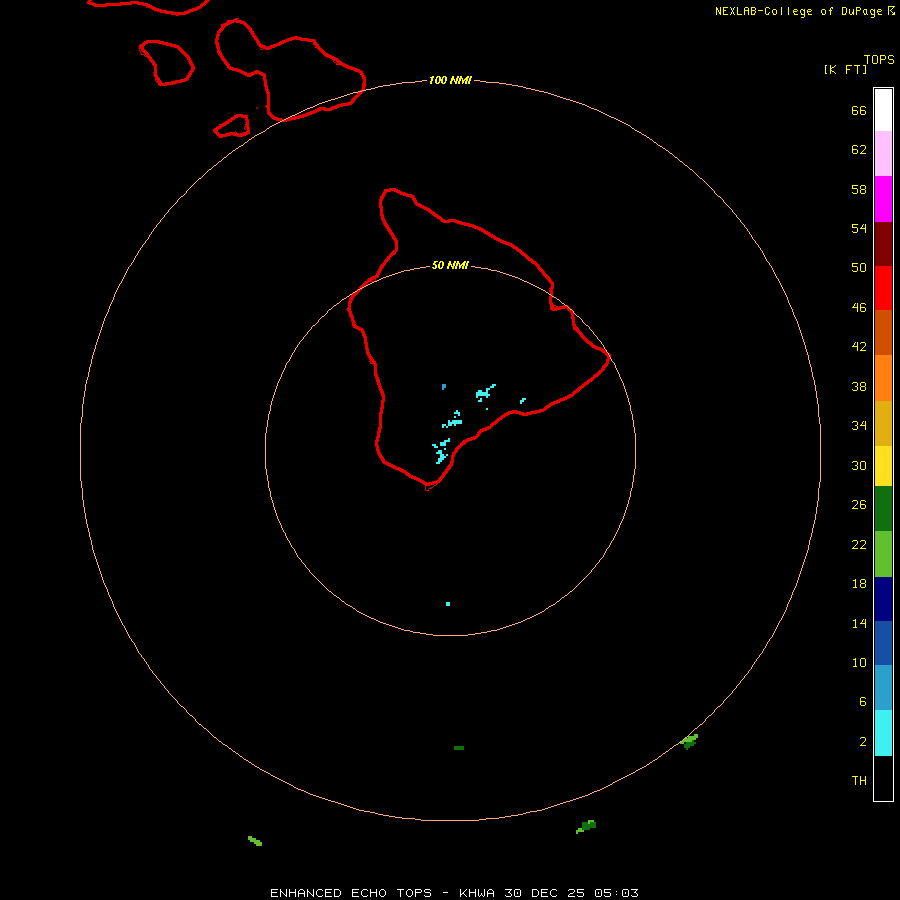Click the bright red 50 kft swatch
Viewport: 900px width, 900px height.
click(883, 288)
